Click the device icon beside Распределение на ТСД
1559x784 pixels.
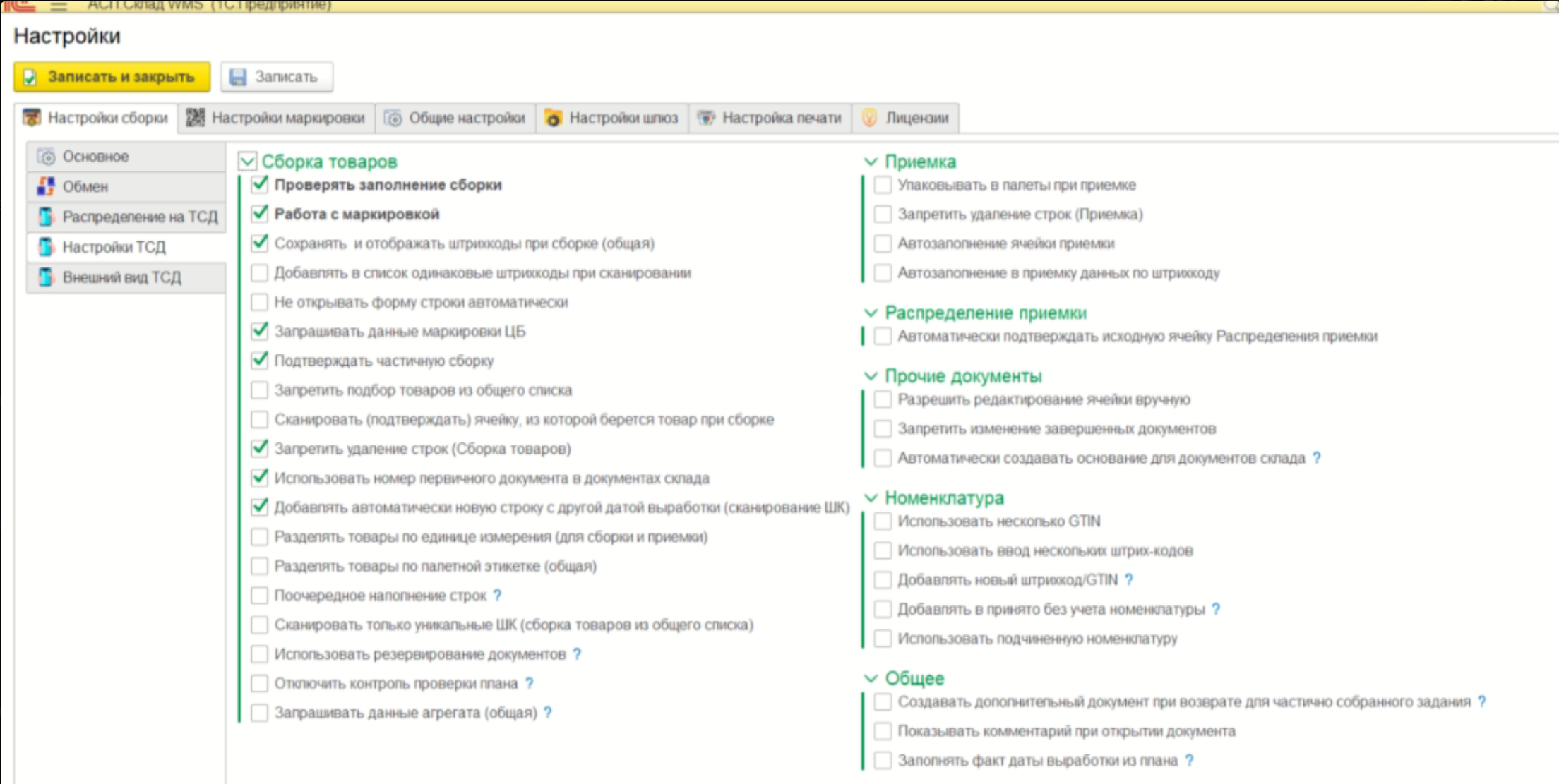47,217
